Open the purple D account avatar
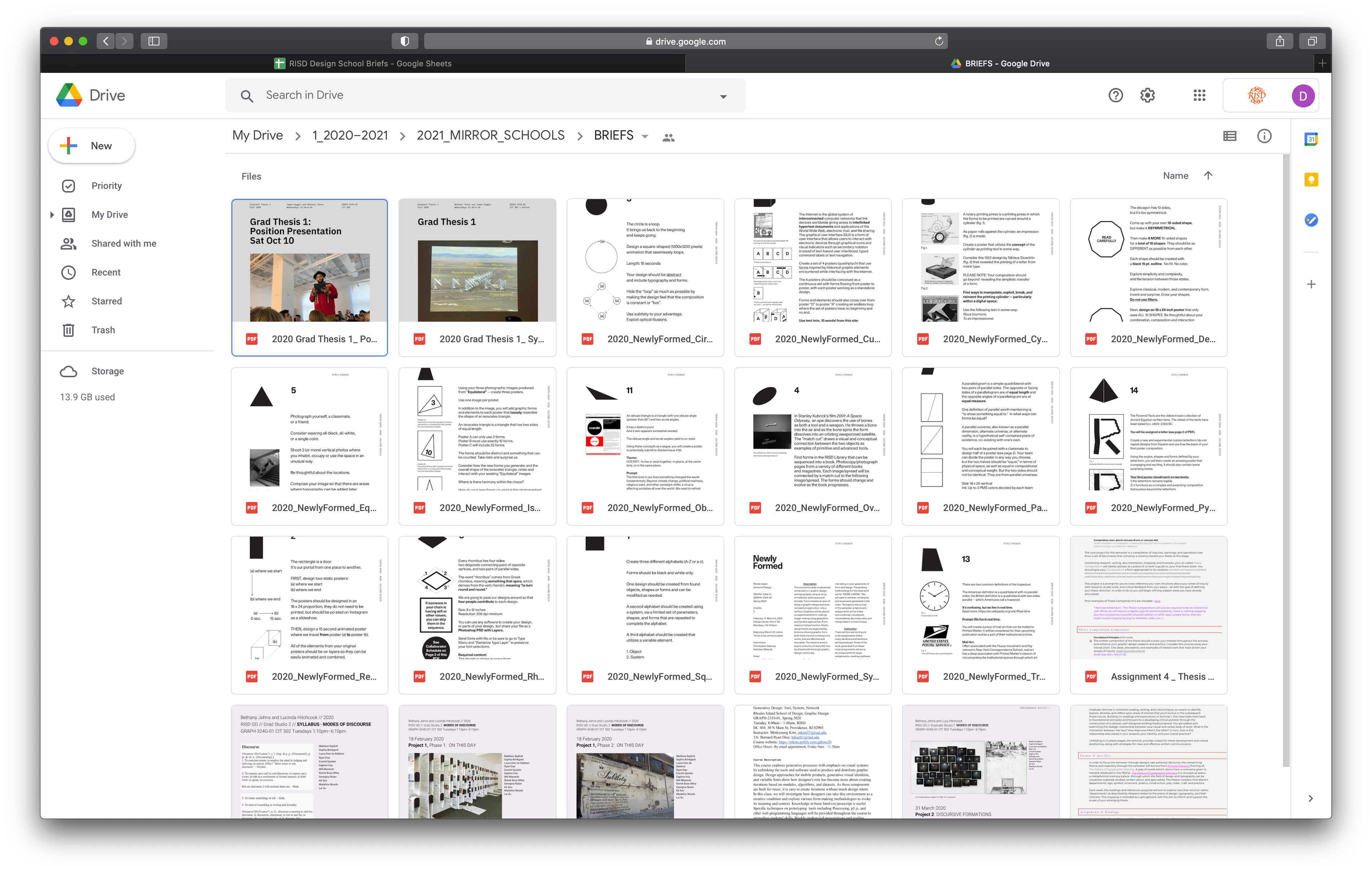The height and width of the screenshot is (872, 1372). click(1302, 96)
